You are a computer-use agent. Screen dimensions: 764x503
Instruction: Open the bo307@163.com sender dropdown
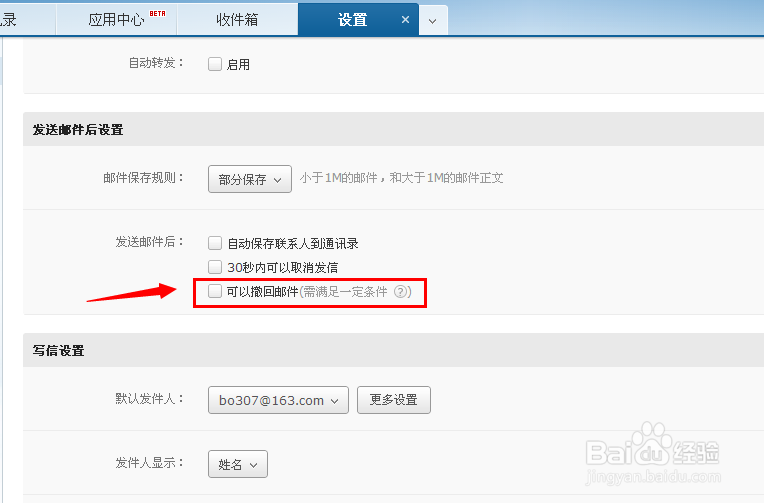point(278,400)
